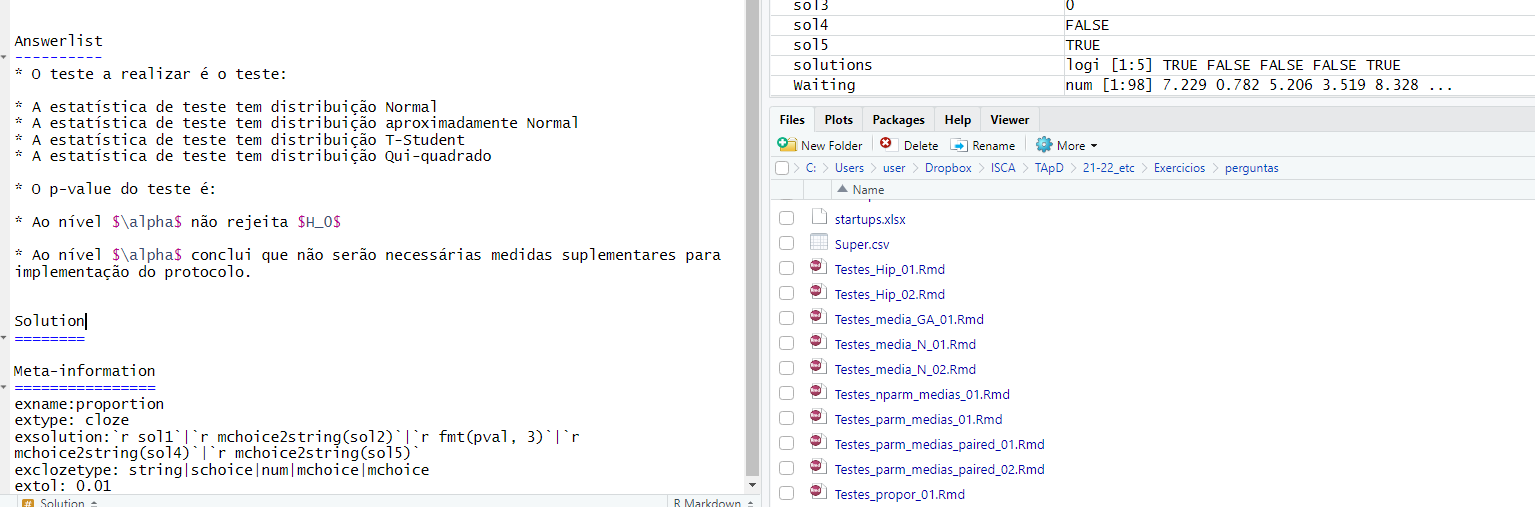Click the Meta-information heading in editor
1535x507 pixels.
[x=85, y=371]
